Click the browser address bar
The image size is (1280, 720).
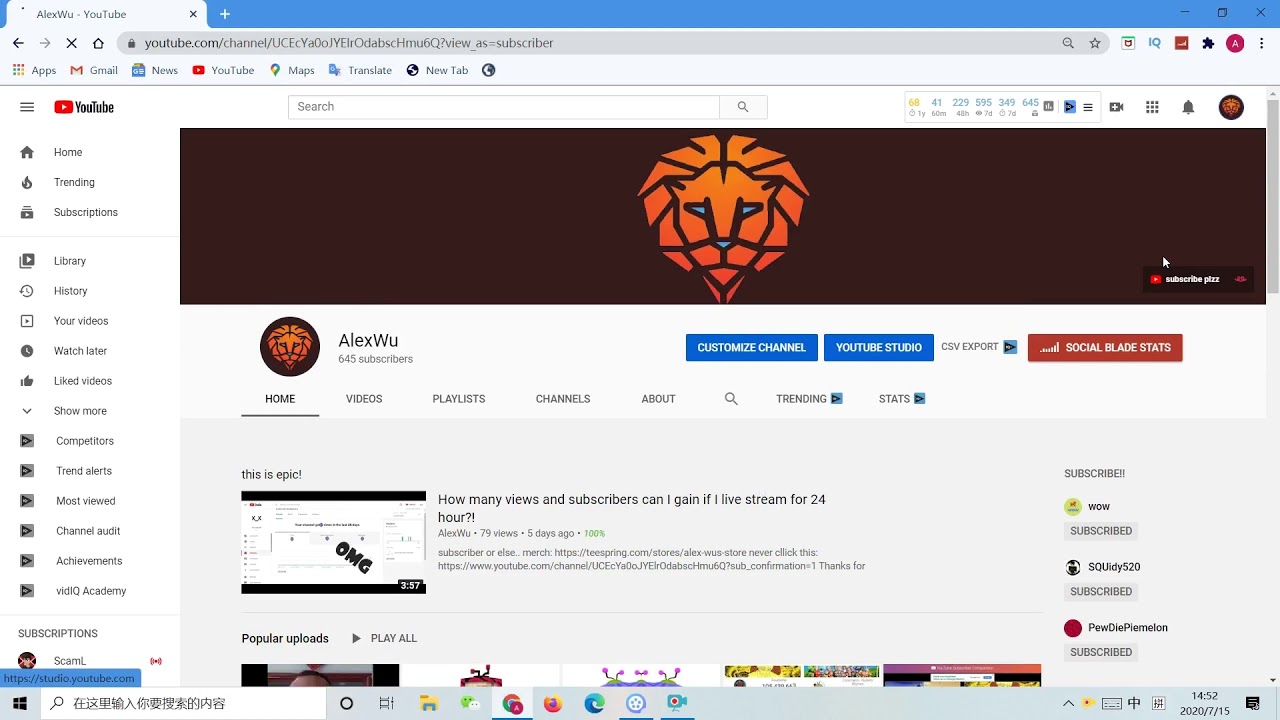coord(600,43)
